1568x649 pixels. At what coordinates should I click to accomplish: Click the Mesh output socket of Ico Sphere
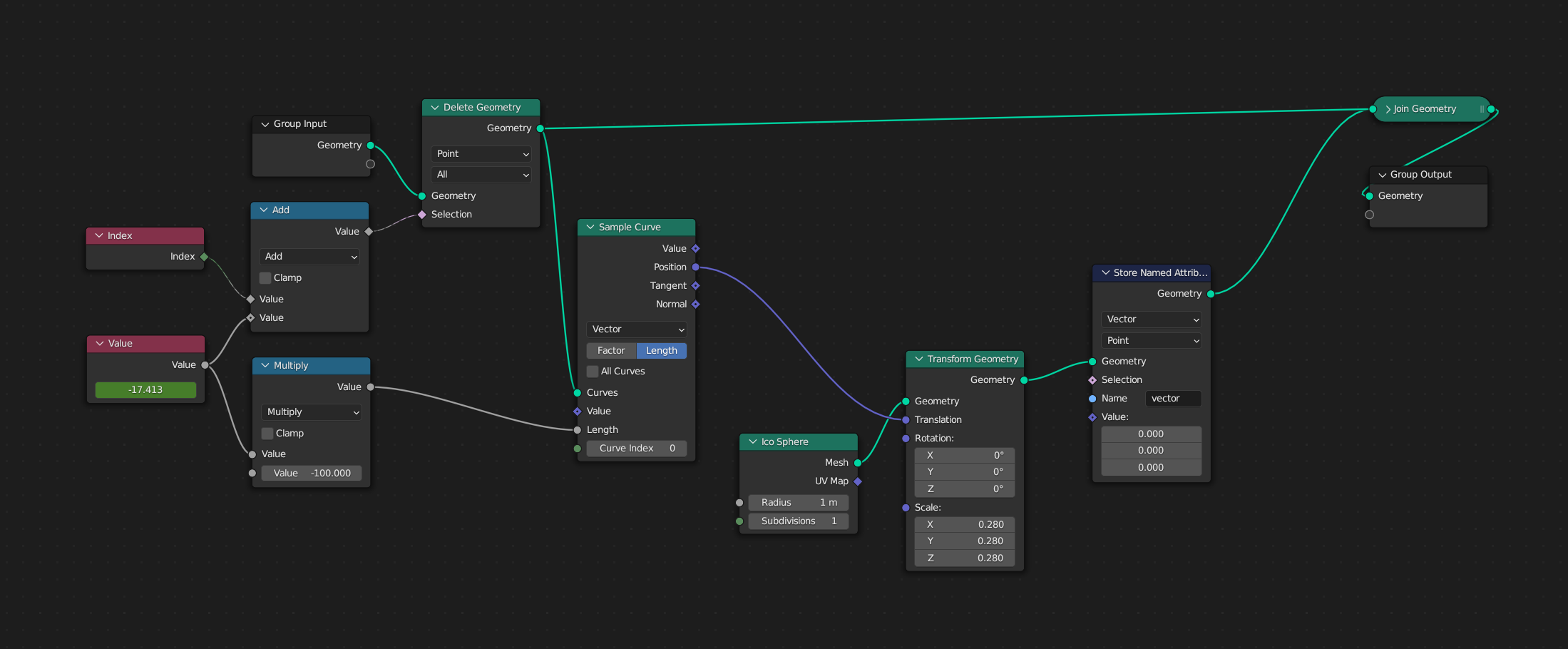[x=858, y=463]
